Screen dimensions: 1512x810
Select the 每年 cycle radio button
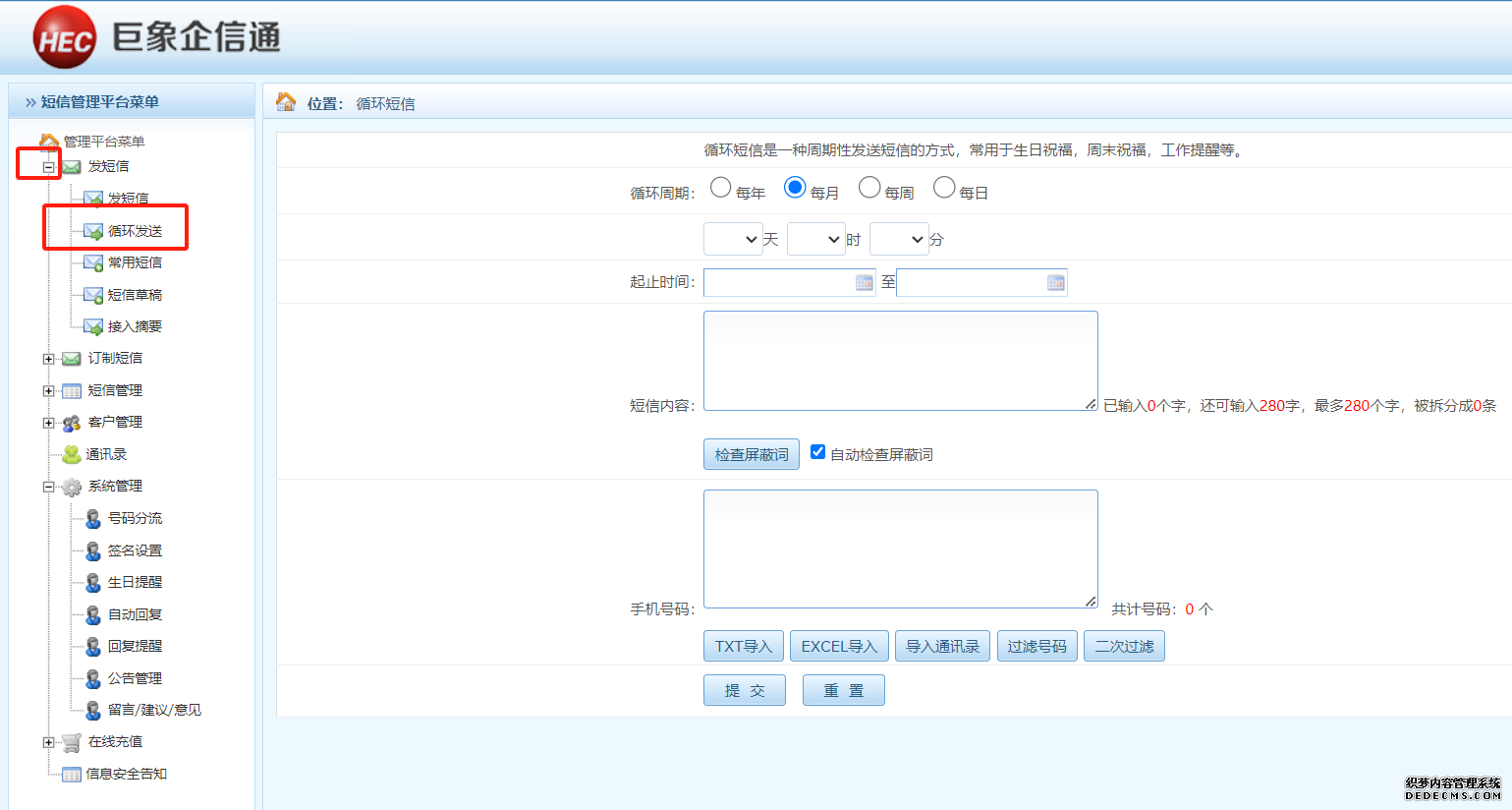point(720,188)
